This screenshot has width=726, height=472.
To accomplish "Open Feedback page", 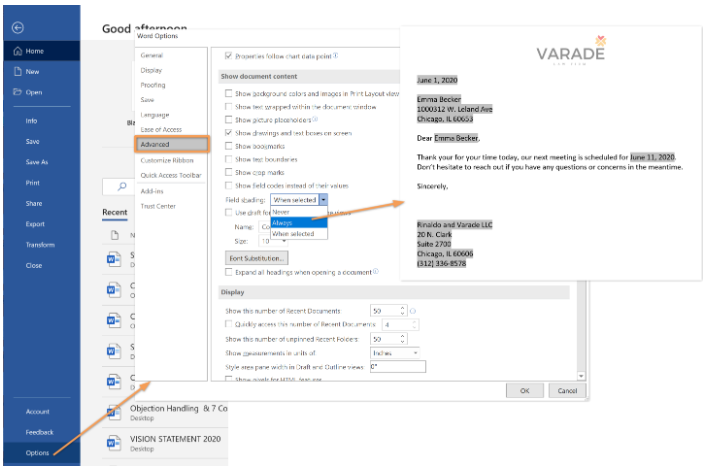I will click(x=39, y=432).
